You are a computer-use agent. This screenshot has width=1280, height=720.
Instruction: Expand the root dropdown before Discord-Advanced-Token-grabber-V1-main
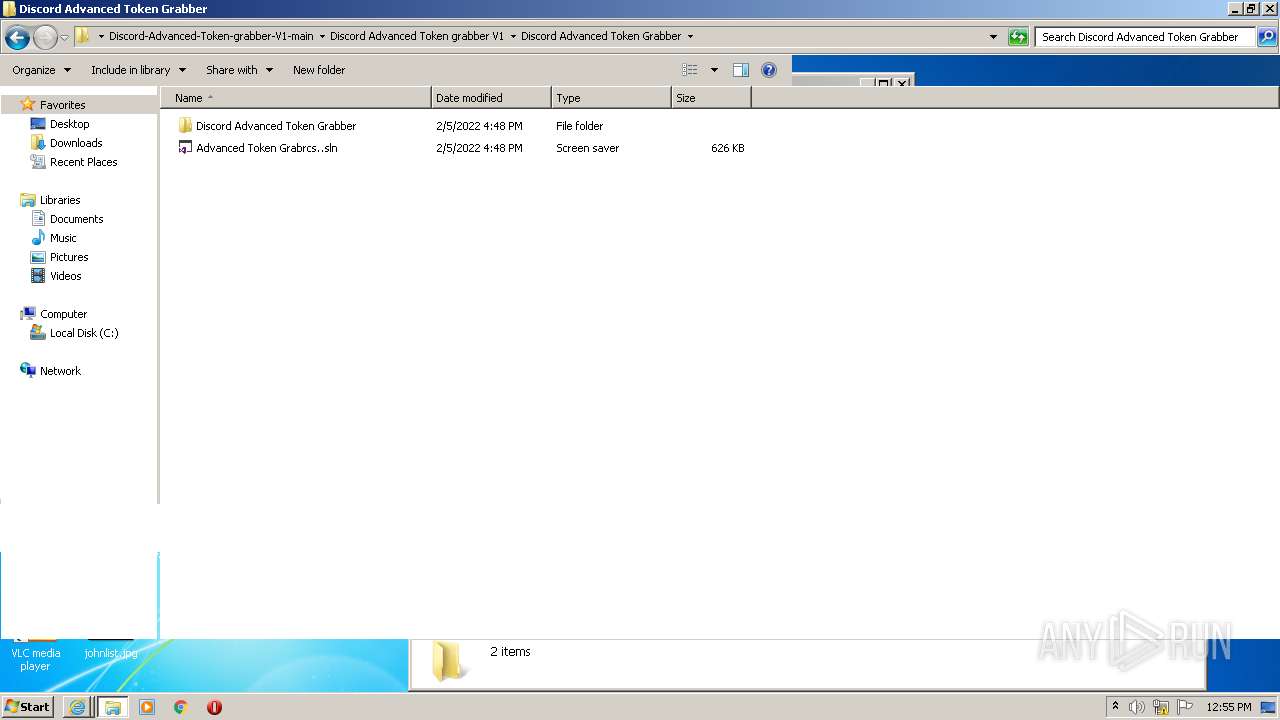[101, 36]
